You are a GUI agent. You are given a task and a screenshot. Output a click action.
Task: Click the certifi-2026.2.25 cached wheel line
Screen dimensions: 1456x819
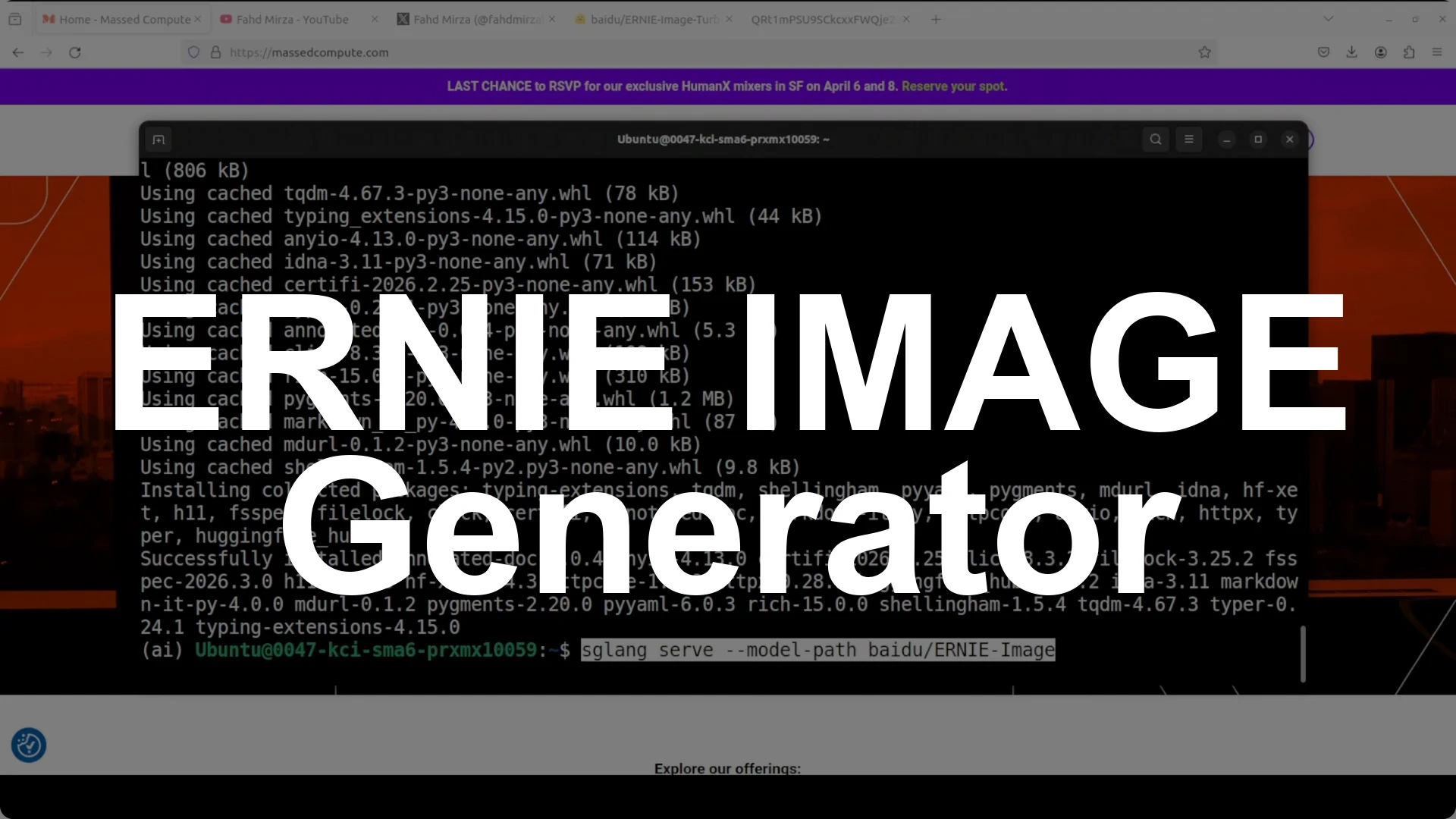tap(448, 284)
